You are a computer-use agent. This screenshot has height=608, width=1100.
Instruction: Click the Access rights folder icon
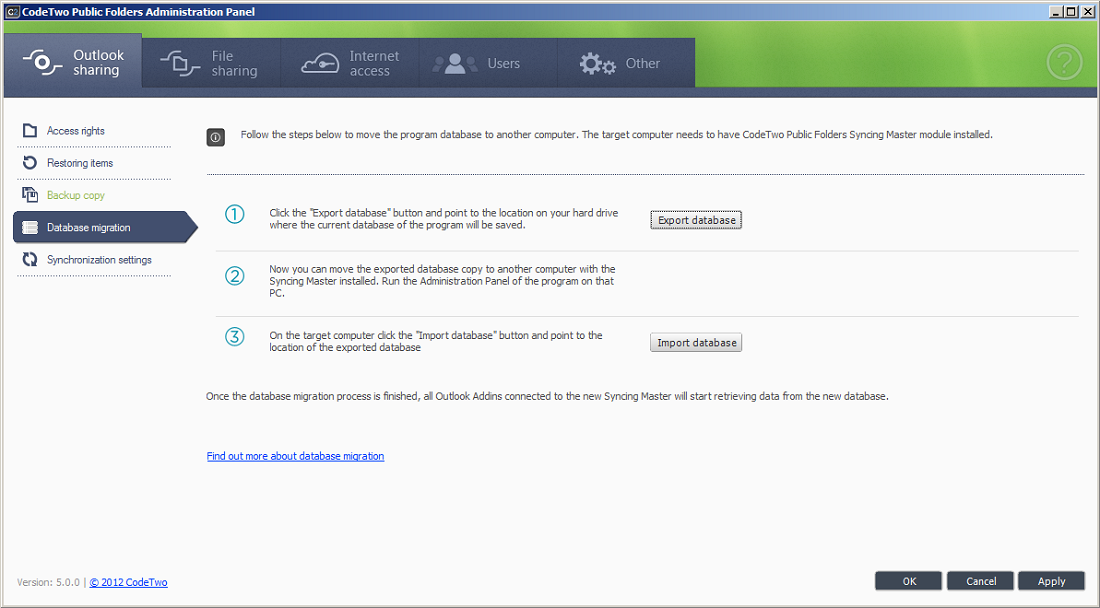29,130
